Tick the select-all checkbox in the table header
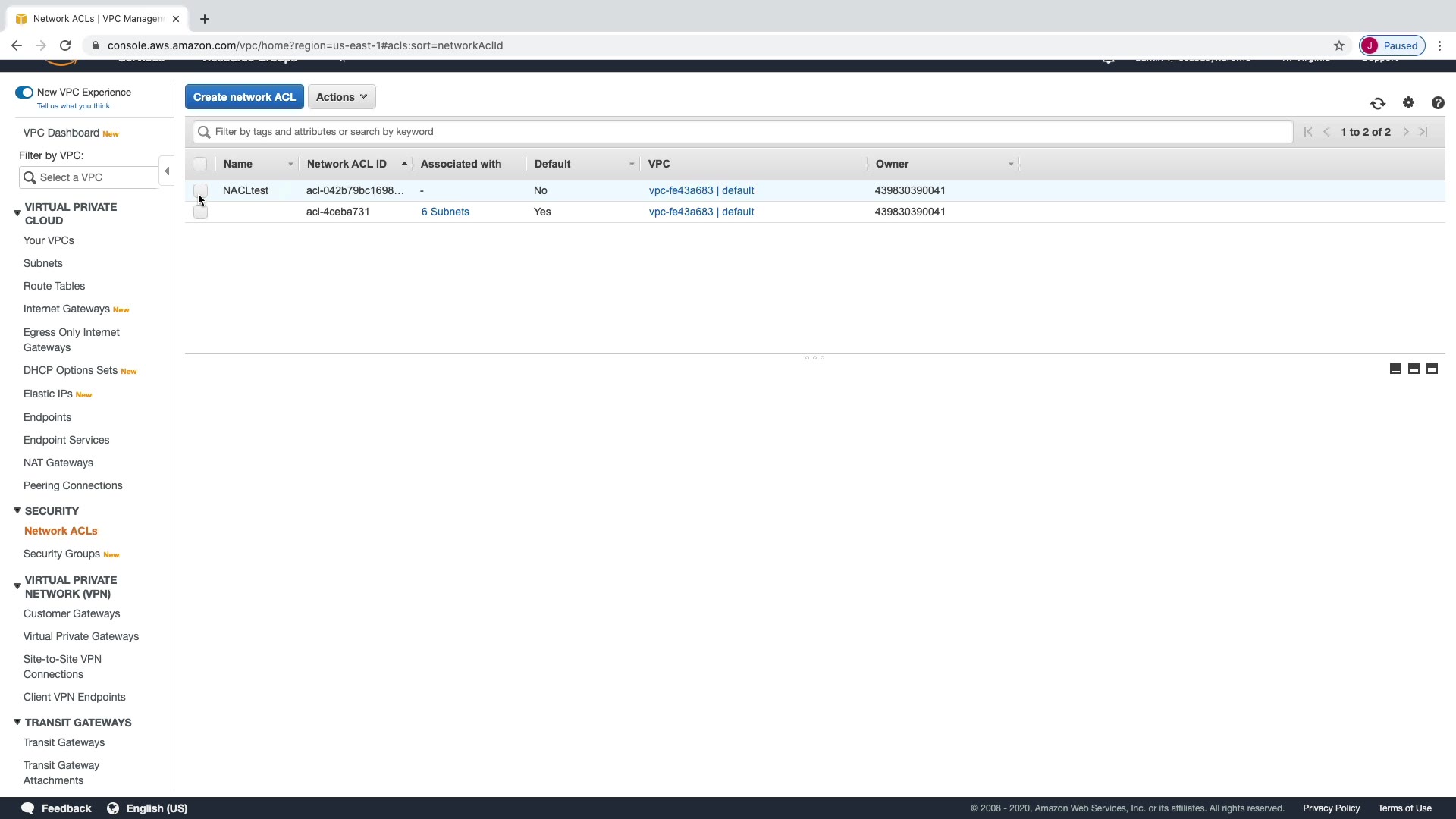Image resolution: width=1456 pixels, height=819 pixels. pos(200,164)
